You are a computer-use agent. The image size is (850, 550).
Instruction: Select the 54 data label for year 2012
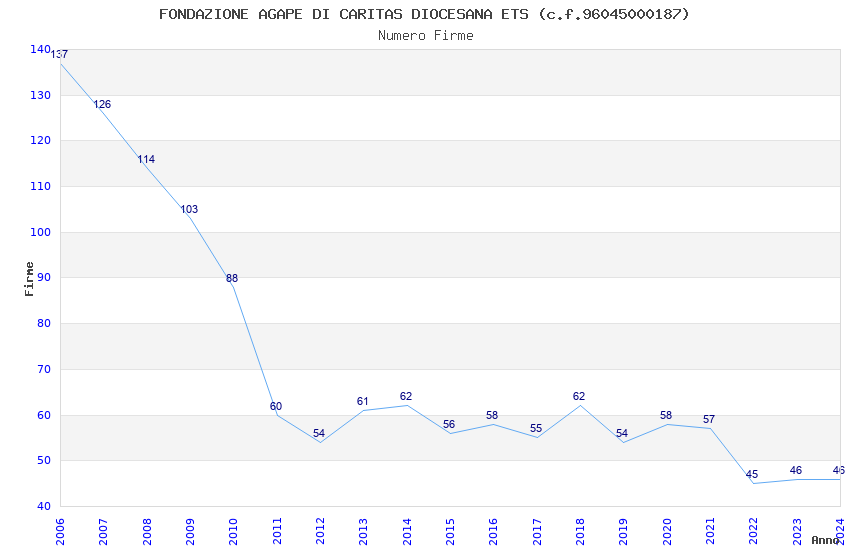pos(319,433)
